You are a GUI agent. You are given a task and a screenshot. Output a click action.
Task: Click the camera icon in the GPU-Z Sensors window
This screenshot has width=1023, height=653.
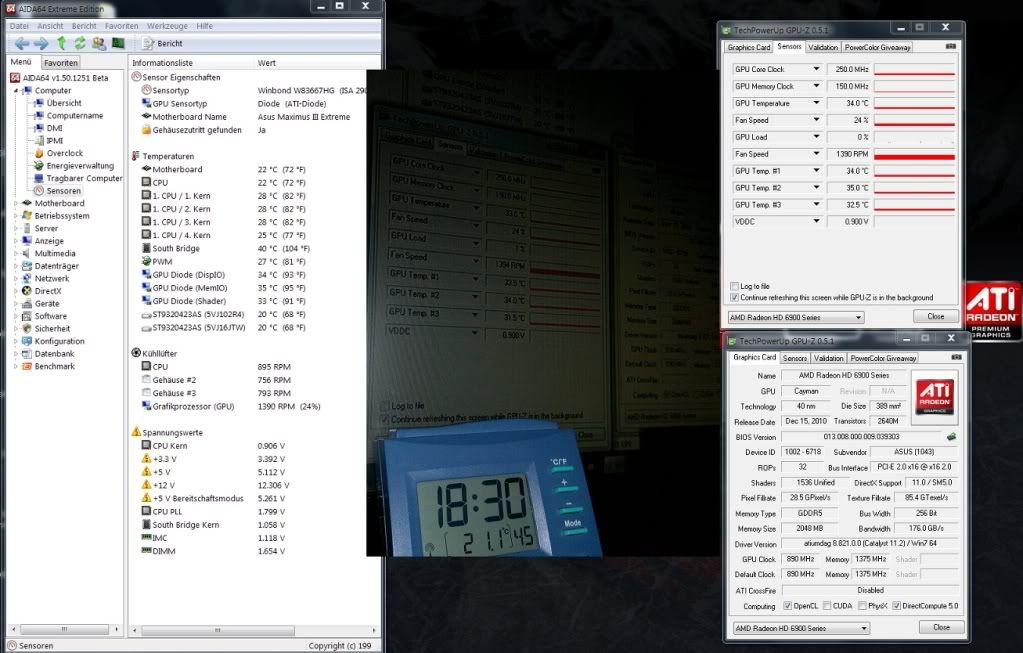[x=951, y=47]
